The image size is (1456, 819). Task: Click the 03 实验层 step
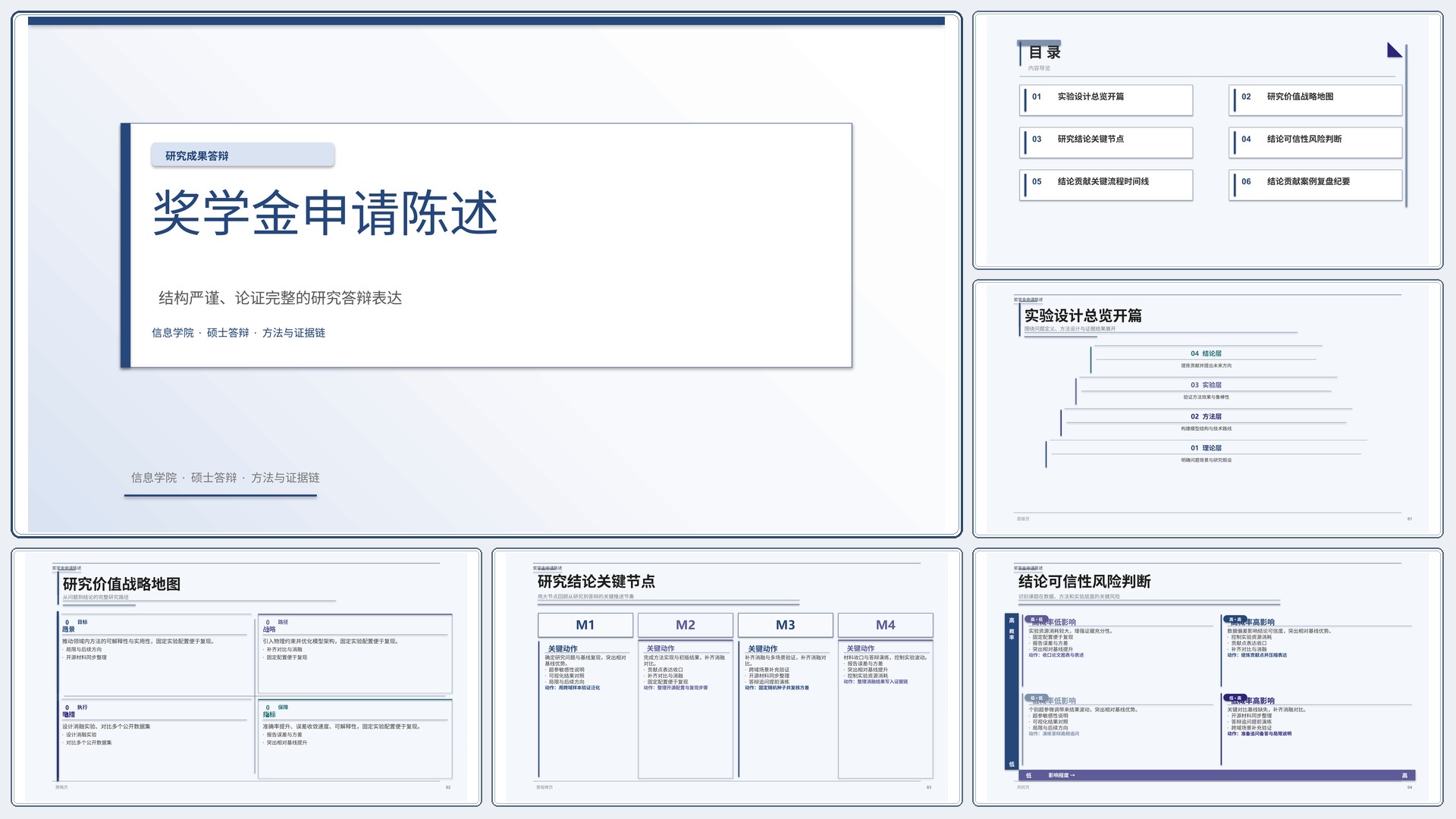[1206, 385]
